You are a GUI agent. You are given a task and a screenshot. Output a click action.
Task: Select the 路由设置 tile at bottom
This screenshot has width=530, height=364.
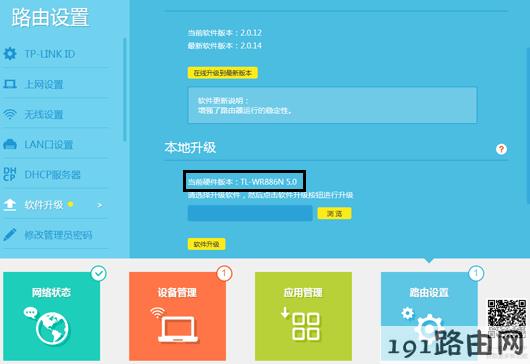pos(429,316)
